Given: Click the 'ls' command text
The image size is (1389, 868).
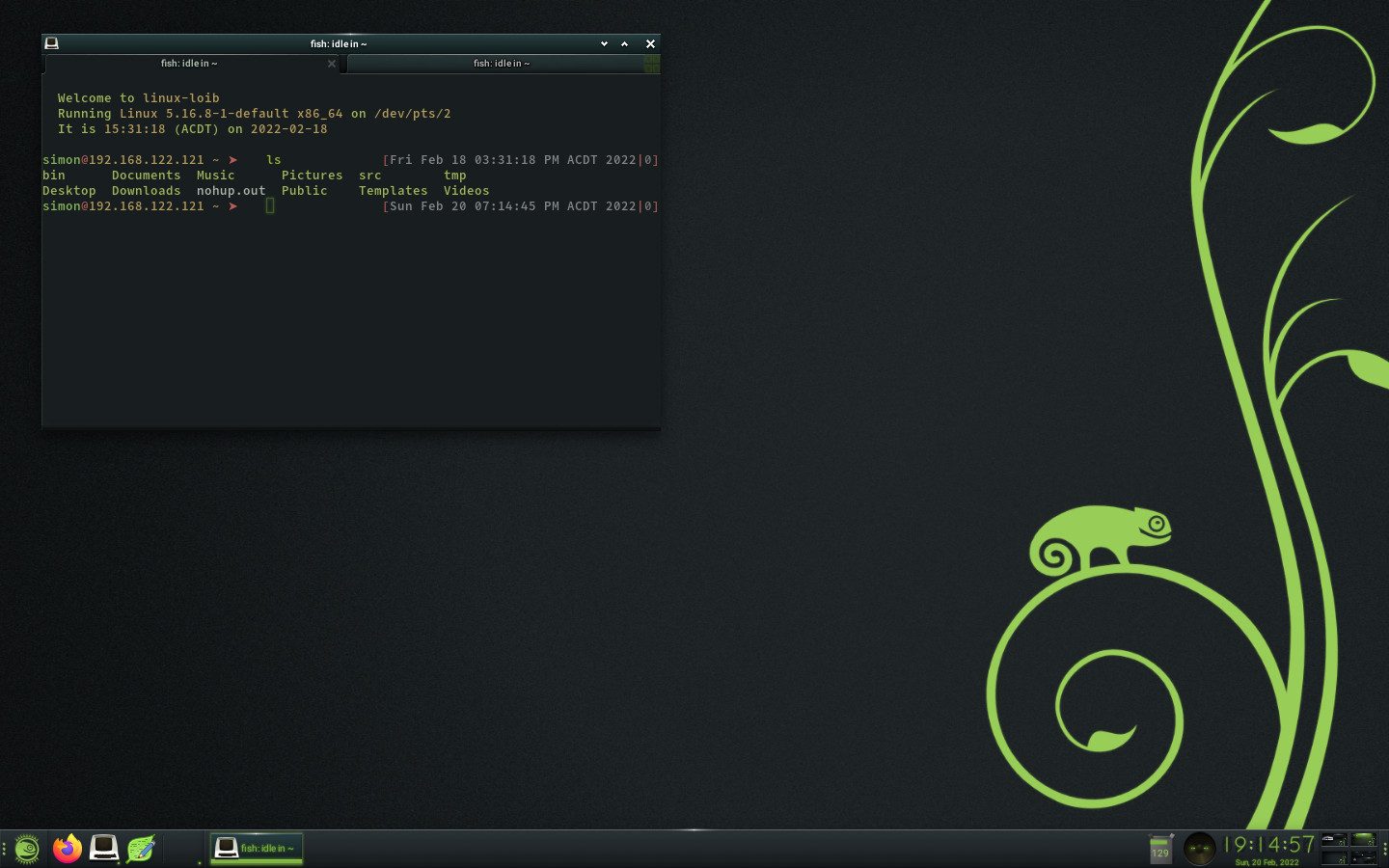Looking at the screenshot, I should click(x=274, y=160).
